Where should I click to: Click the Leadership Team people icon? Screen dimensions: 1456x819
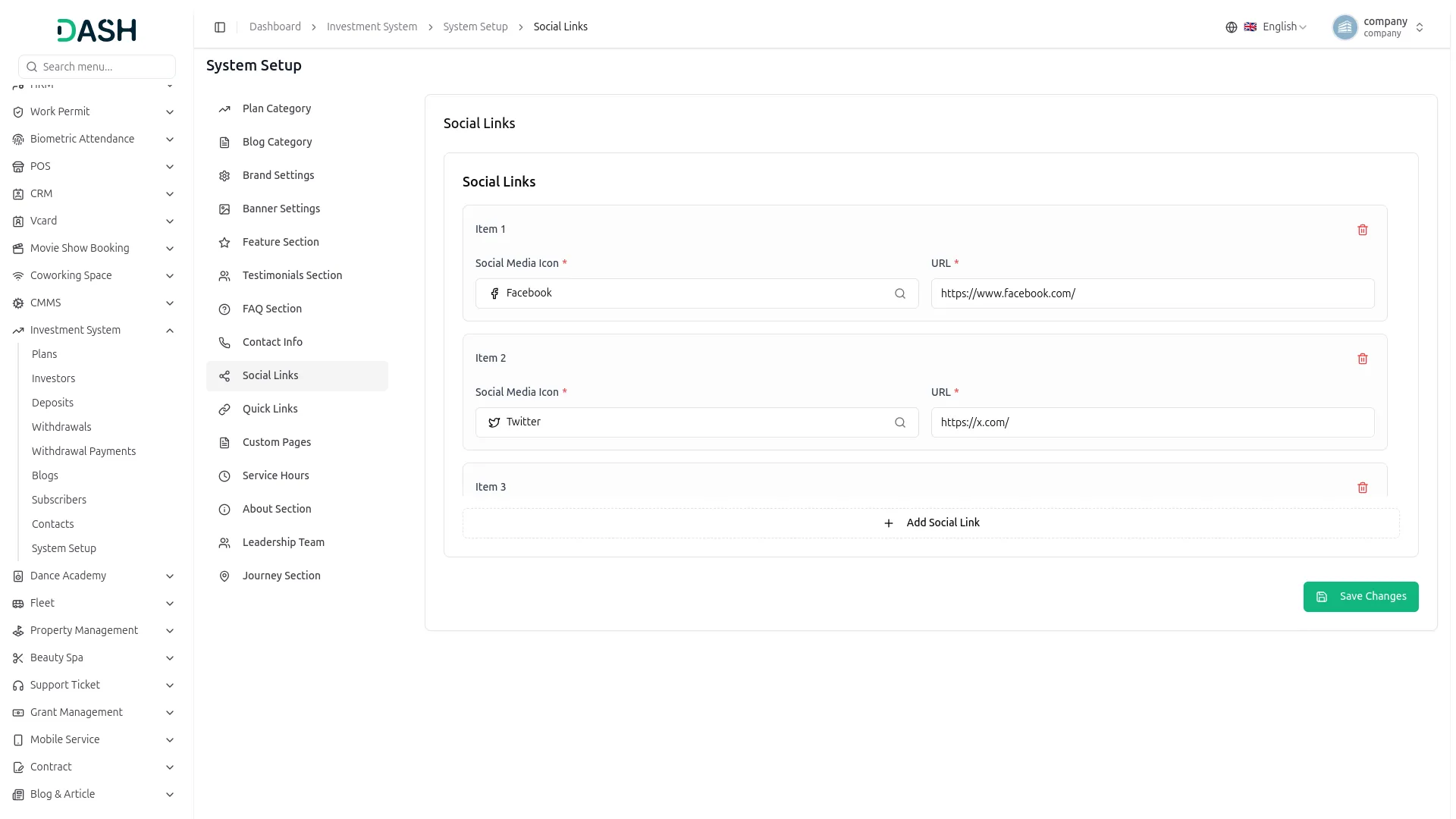click(x=224, y=543)
